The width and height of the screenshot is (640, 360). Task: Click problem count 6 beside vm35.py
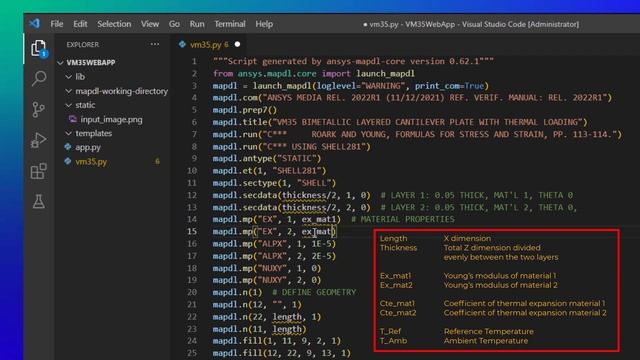[x=157, y=162]
